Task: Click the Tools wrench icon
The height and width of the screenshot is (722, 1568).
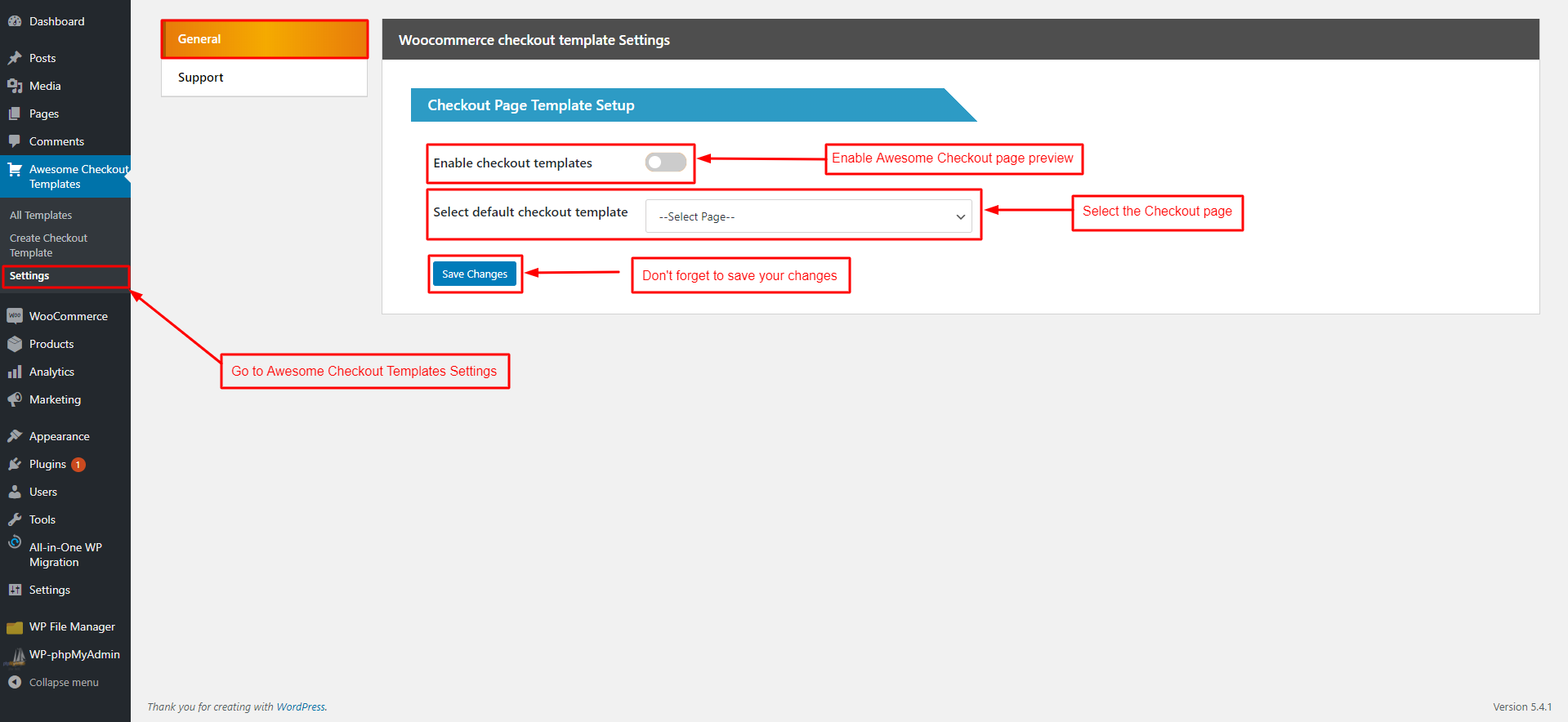Action: 15,519
